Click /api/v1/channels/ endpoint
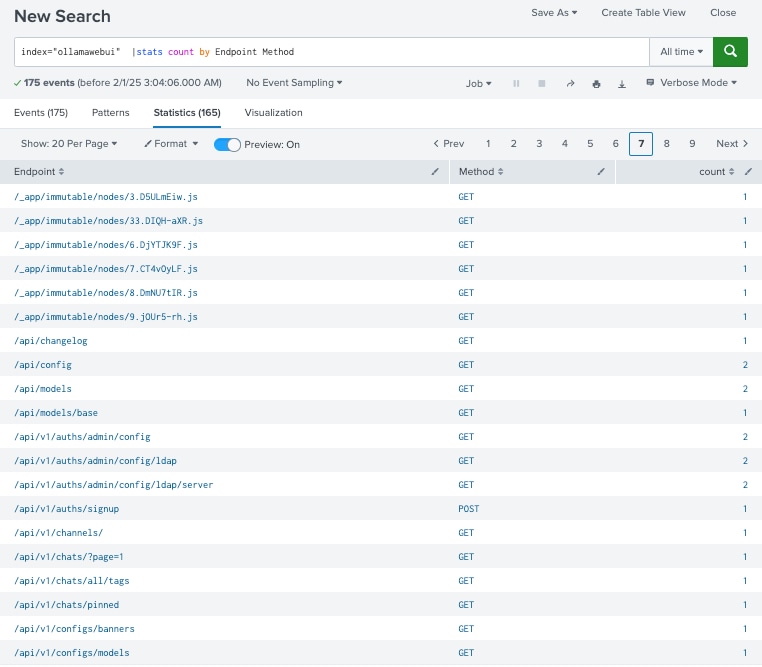This screenshot has width=762, height=667. coord(58,532)
